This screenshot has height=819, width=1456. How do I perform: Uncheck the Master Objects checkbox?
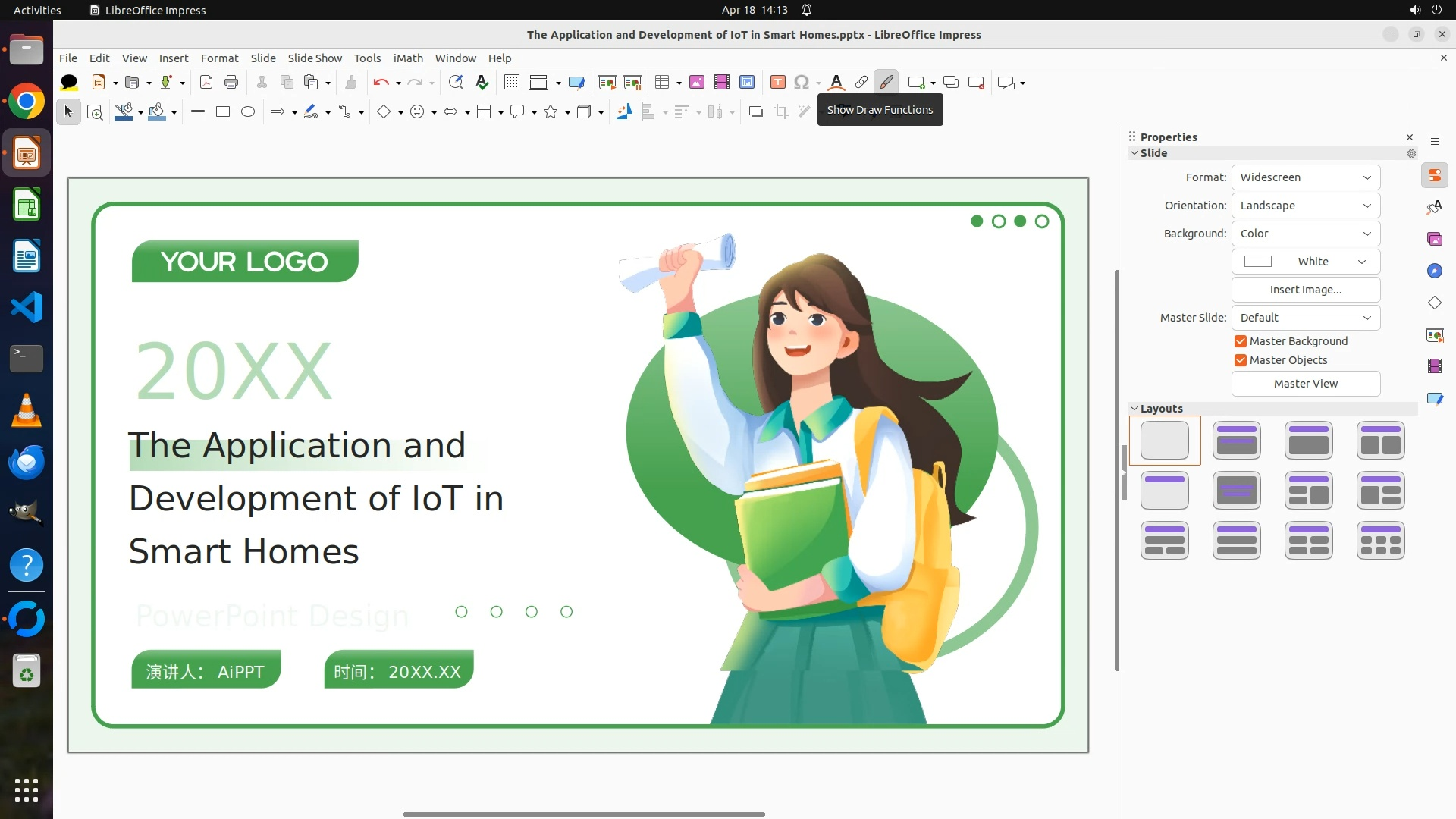pyautogui.click(x=1241, y=360)
